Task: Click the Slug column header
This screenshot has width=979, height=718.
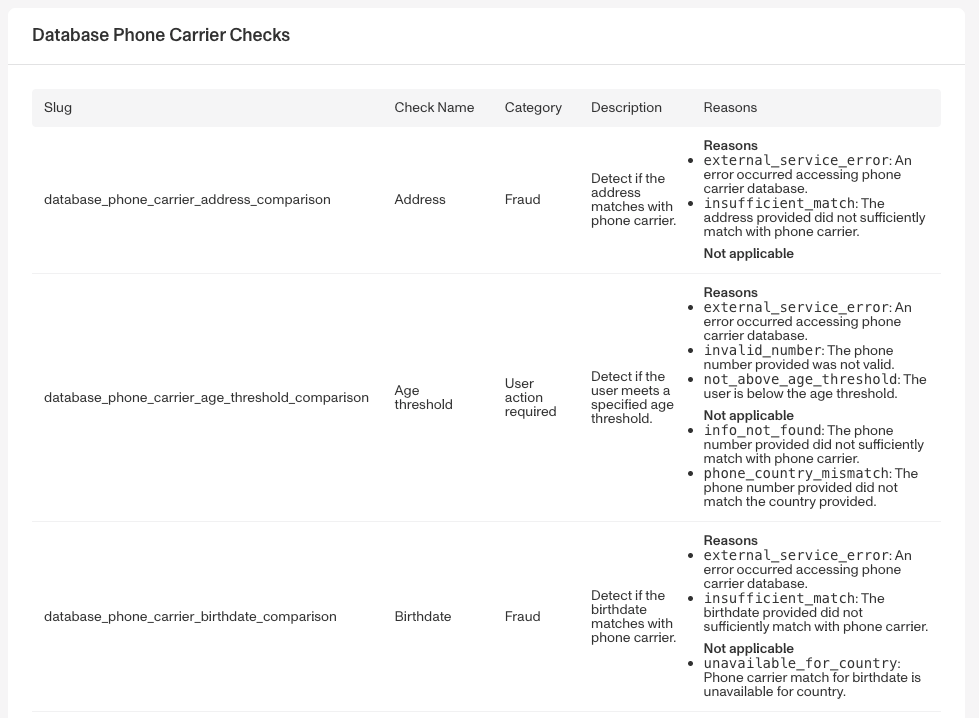Action: pos(58,107)
